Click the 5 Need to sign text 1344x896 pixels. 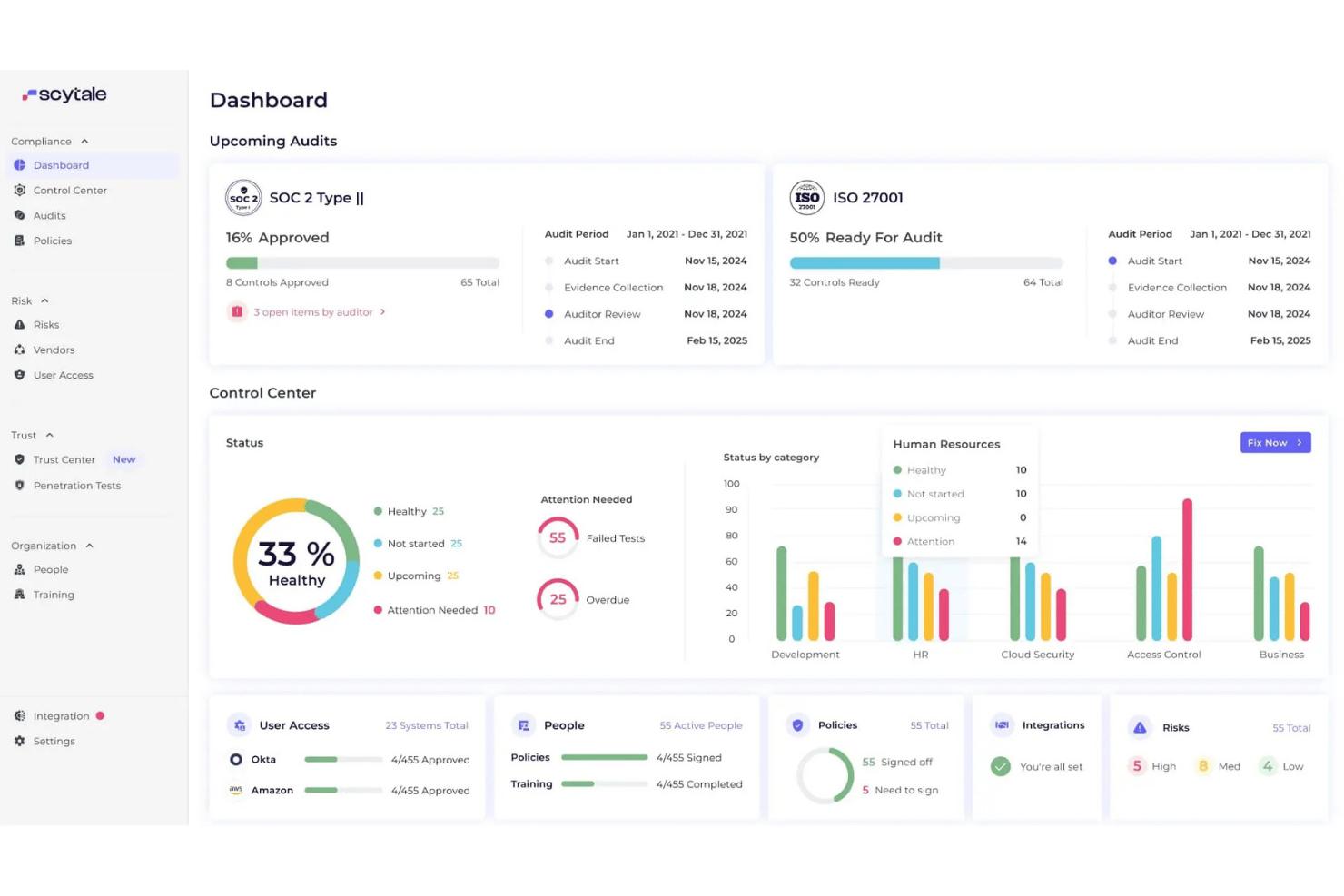pos(900,791)
